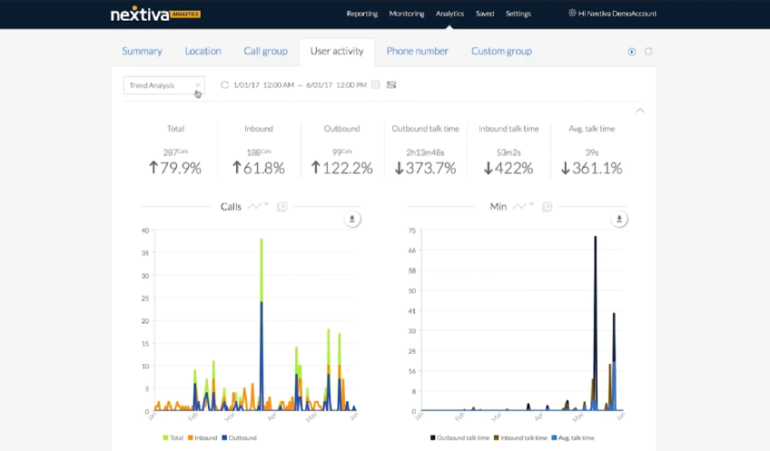Open the Monitoring menu
Screen dimensions: 770x451
click(x=408, y=14)
